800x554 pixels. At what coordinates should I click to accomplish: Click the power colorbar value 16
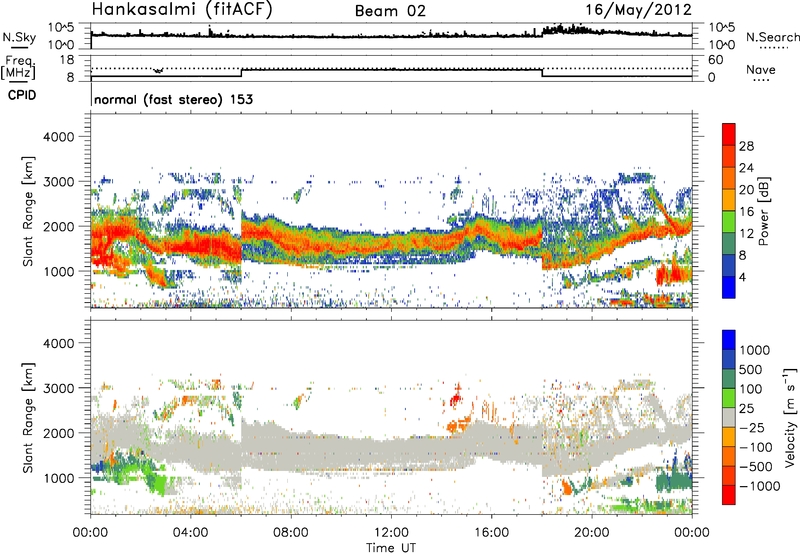click(x=746, y=212)
